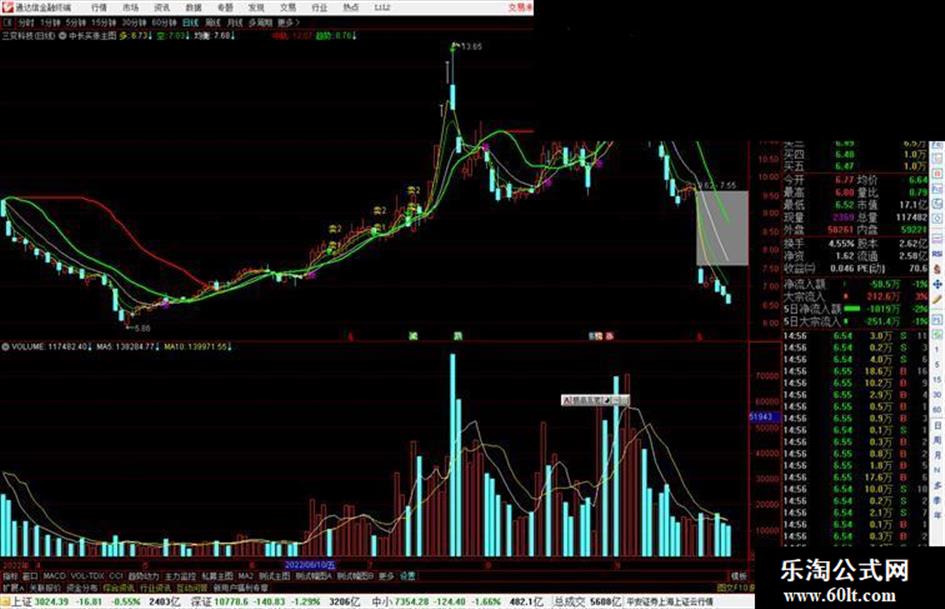The height and width of the screenshot is (609, 945).
Task: Select the 主力监控 indicator tab
Action: coord(180,576)
